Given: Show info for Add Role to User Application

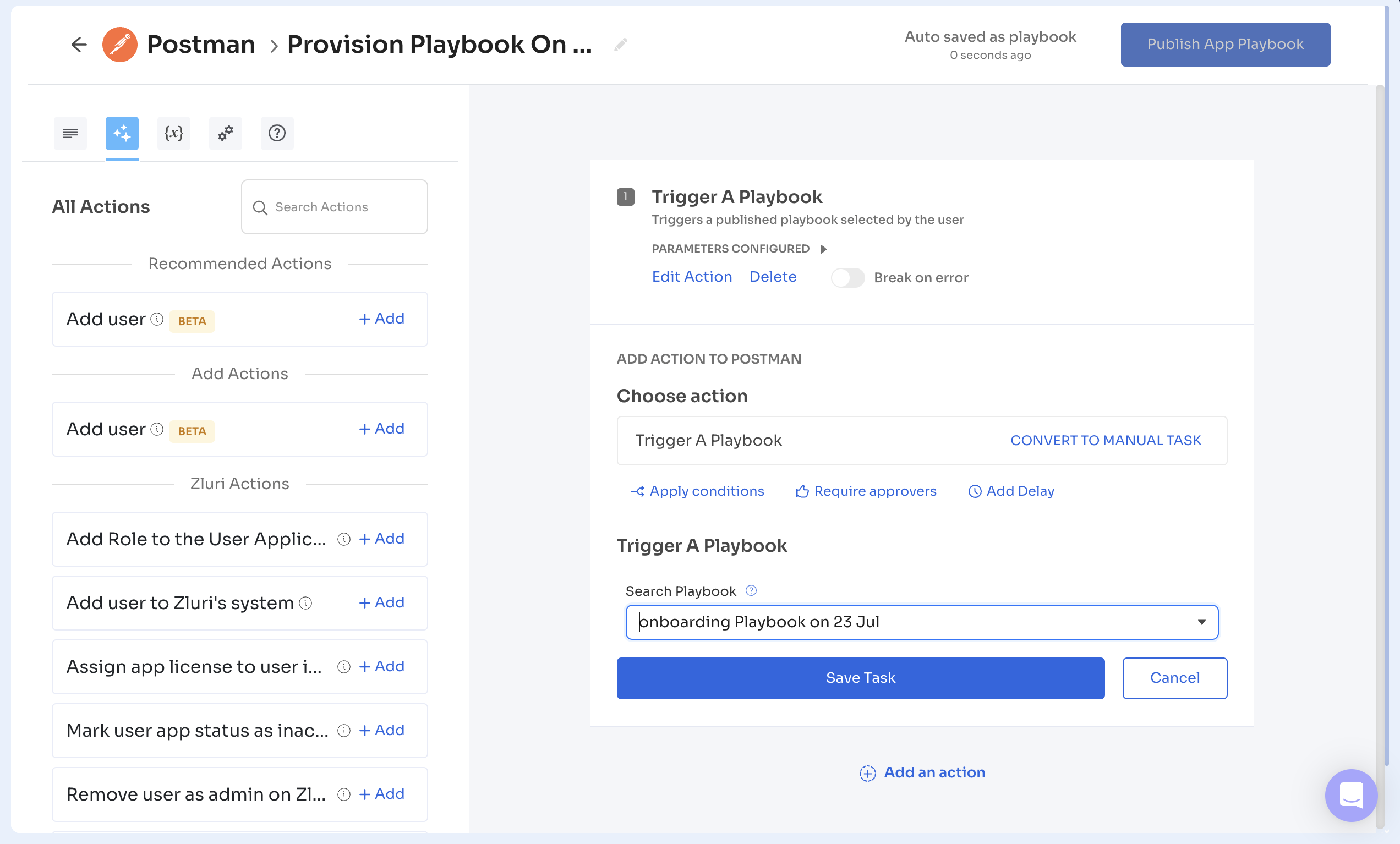Looking at the screenshot, I should (x=344, y=539).
